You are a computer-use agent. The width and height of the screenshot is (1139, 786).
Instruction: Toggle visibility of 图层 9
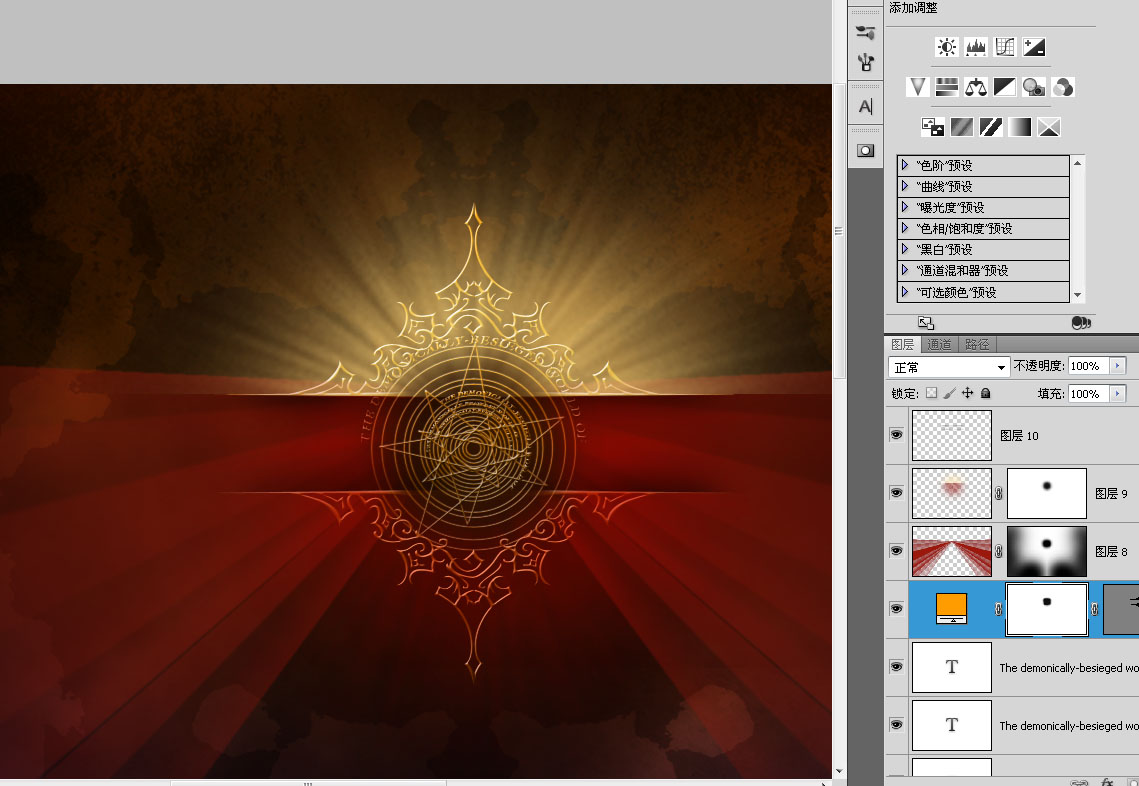point(896,493)
